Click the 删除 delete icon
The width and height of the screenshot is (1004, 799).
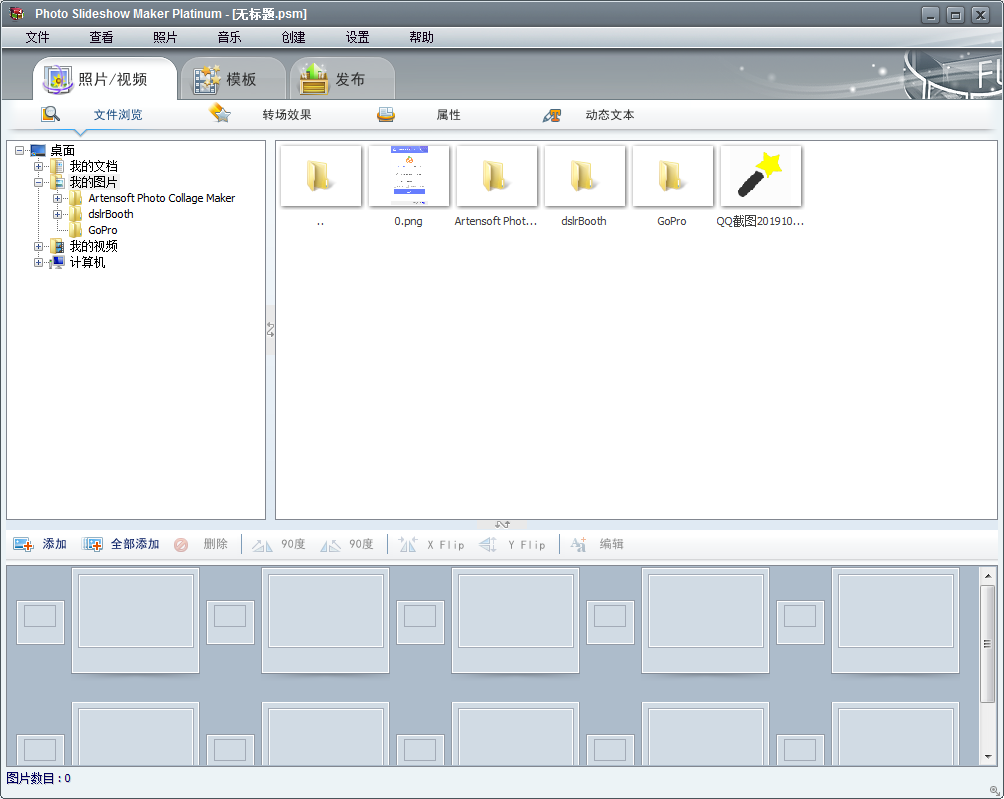181,545
